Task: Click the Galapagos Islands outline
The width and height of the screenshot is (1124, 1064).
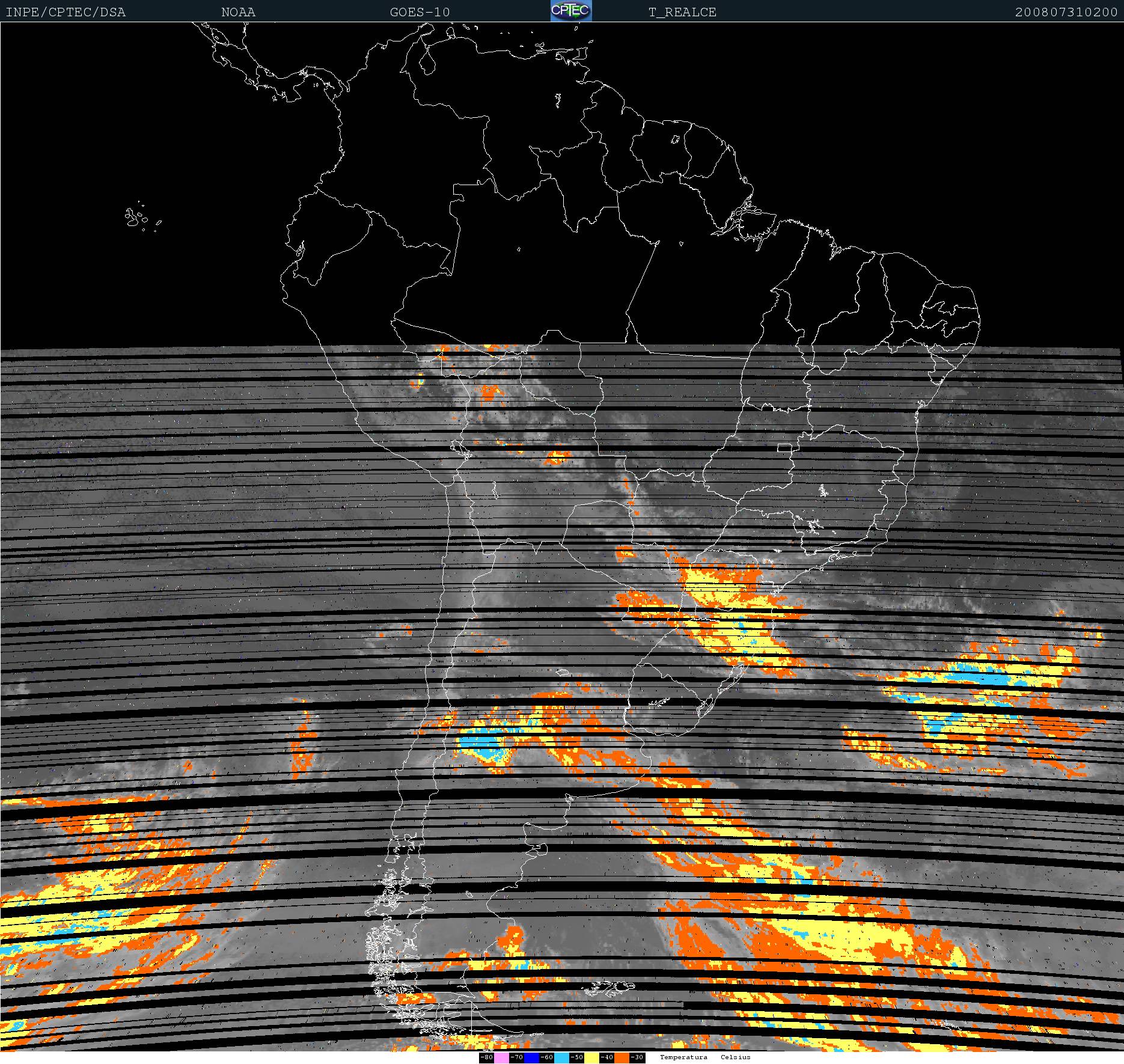Action: pos(136,218)
